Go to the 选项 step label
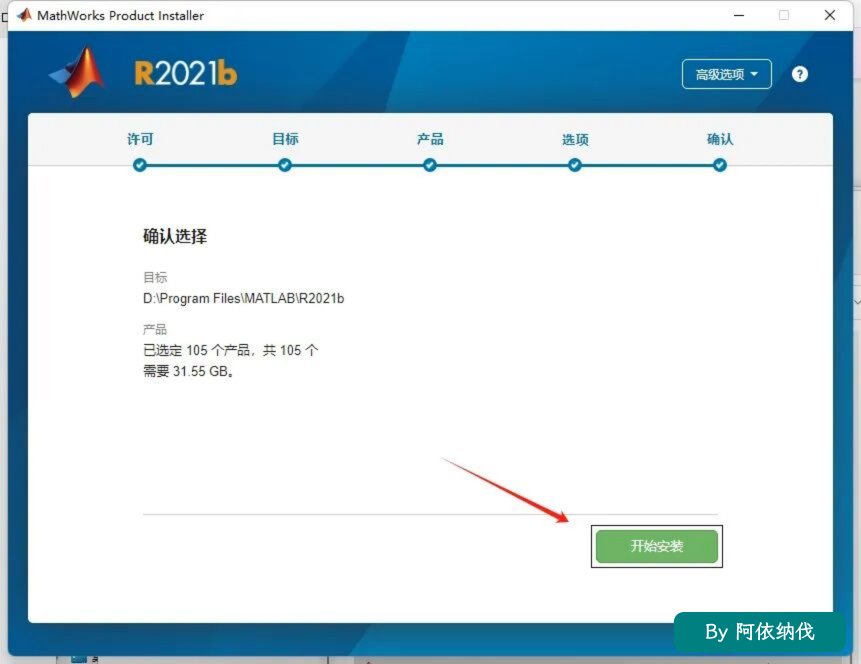This screenshot has width=861, height=664. 575,140
